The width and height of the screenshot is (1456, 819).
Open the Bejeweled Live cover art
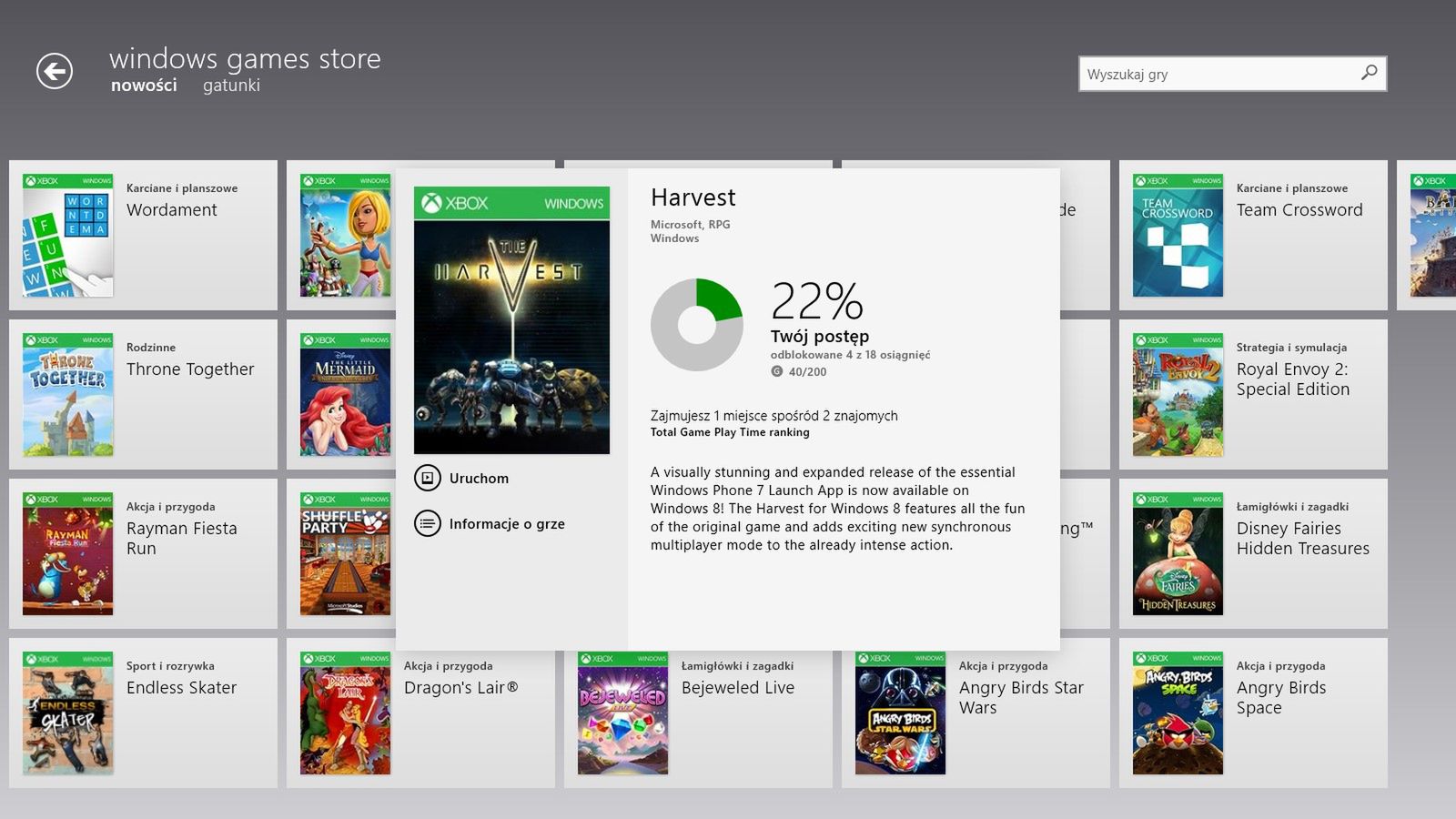pyautogui.click(x=623, y=713)
